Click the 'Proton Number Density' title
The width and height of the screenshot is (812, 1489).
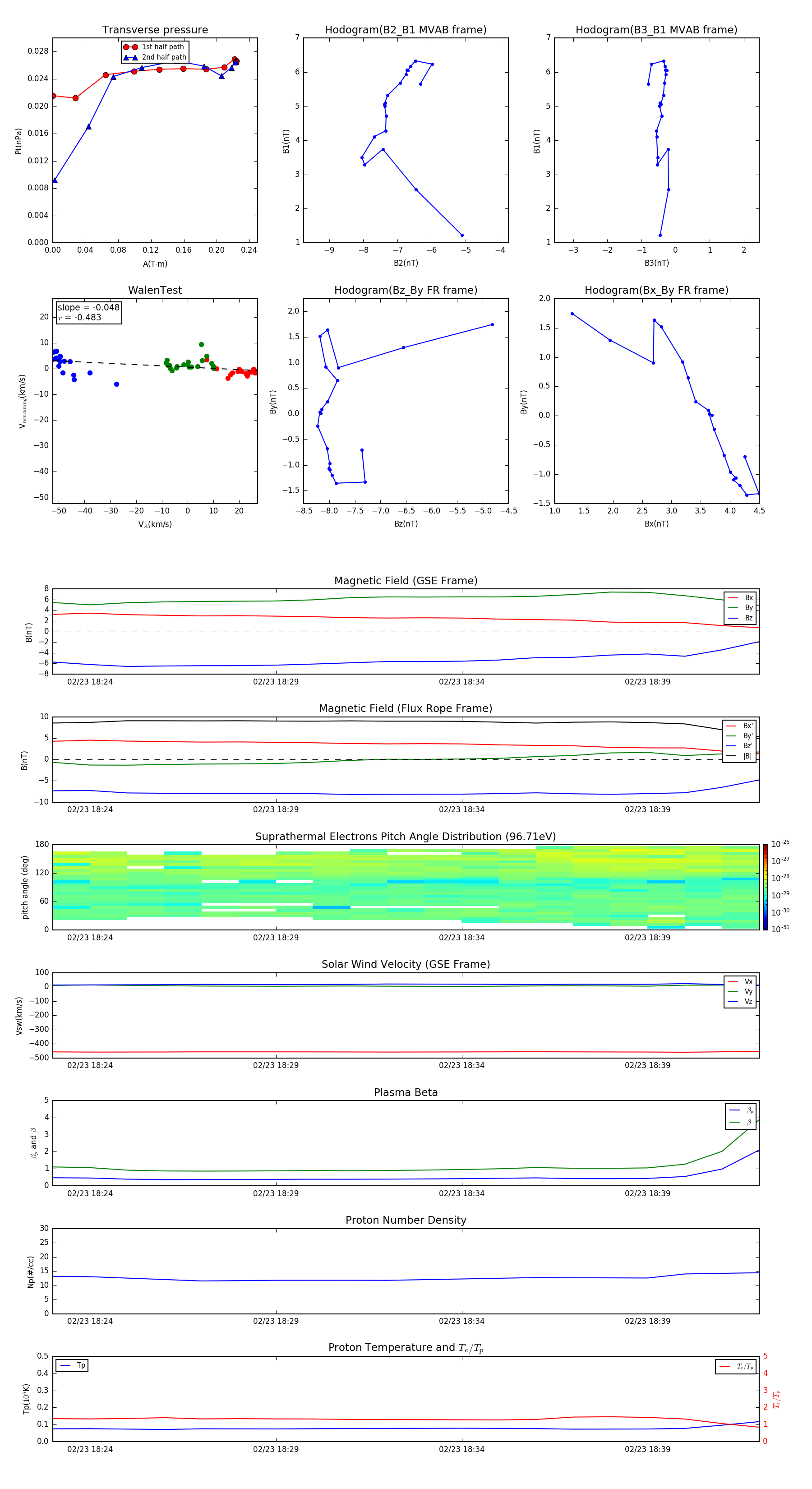coord(406,1221)
